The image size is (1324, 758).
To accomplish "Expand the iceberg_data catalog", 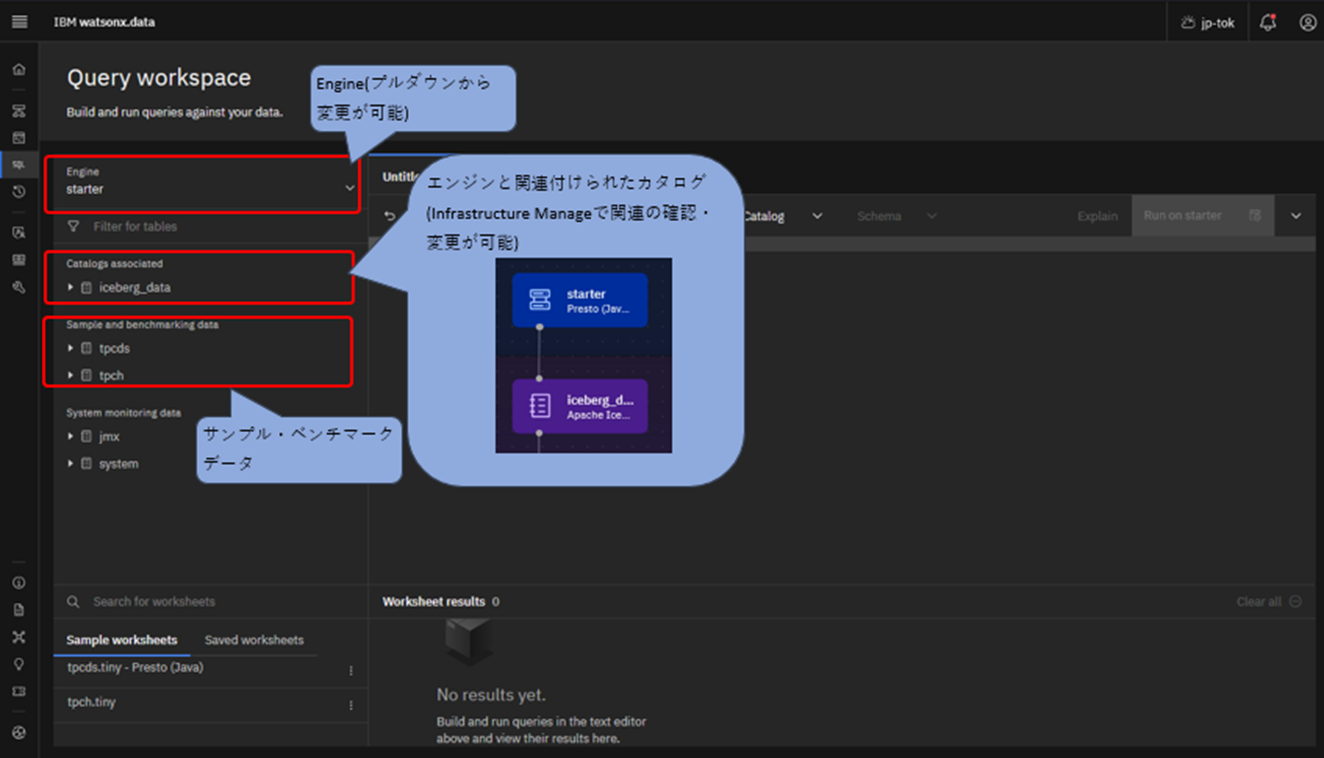I will 71,288.
